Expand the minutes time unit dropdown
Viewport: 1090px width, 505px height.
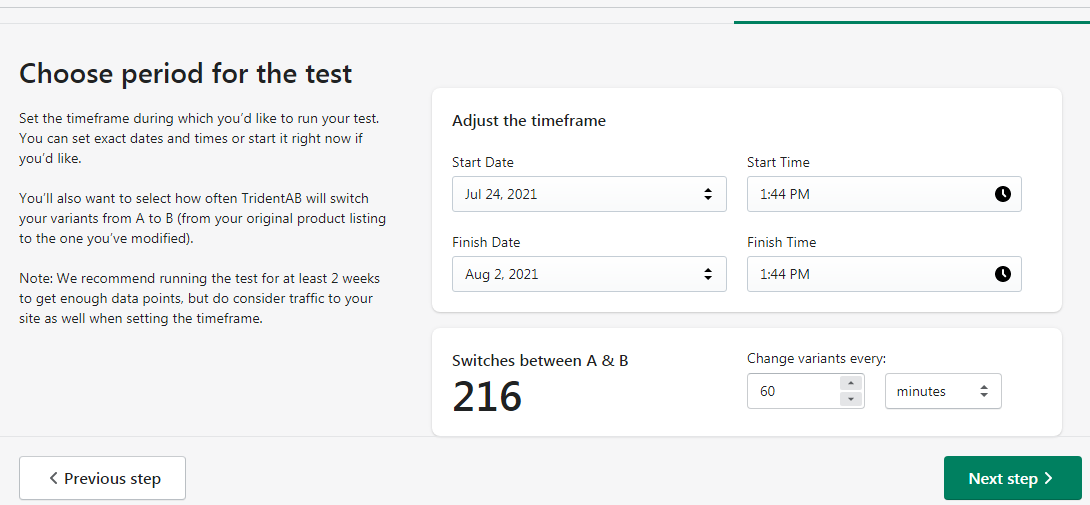[942, 392]
